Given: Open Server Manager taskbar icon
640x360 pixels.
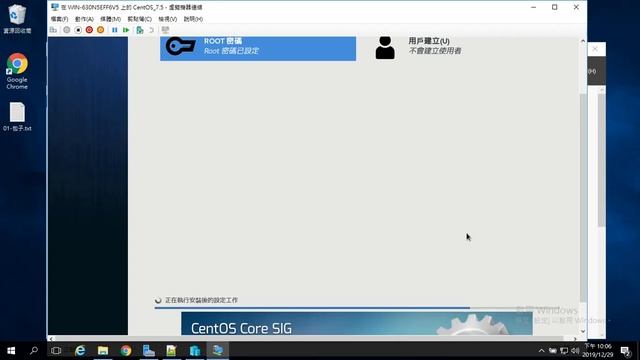Looking at the screenshot, I should tap(149, 351).
